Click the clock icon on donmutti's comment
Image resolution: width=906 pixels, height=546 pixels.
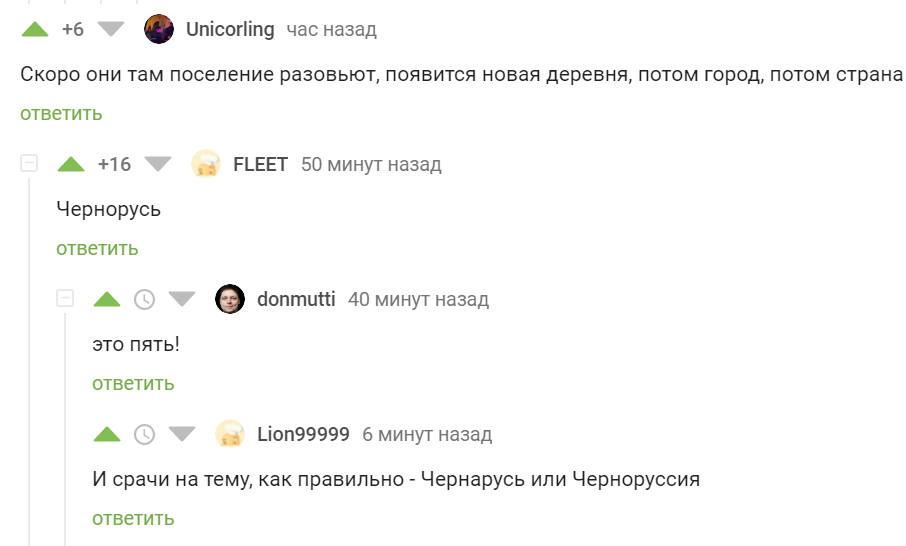145,299
